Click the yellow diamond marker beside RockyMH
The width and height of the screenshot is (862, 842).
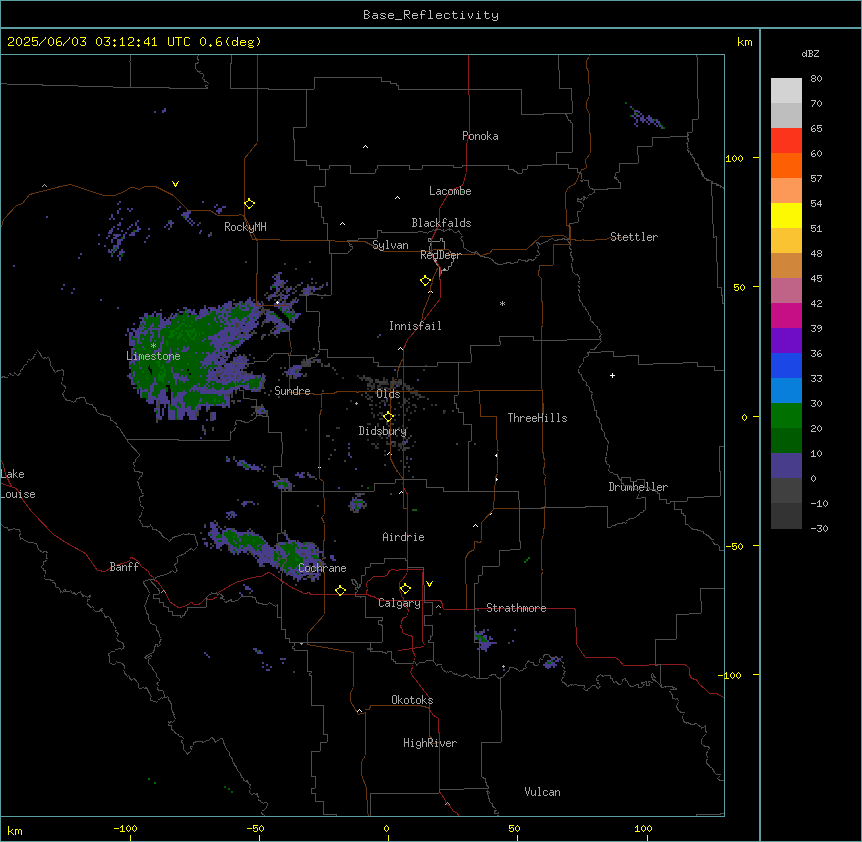click(249, 204)
